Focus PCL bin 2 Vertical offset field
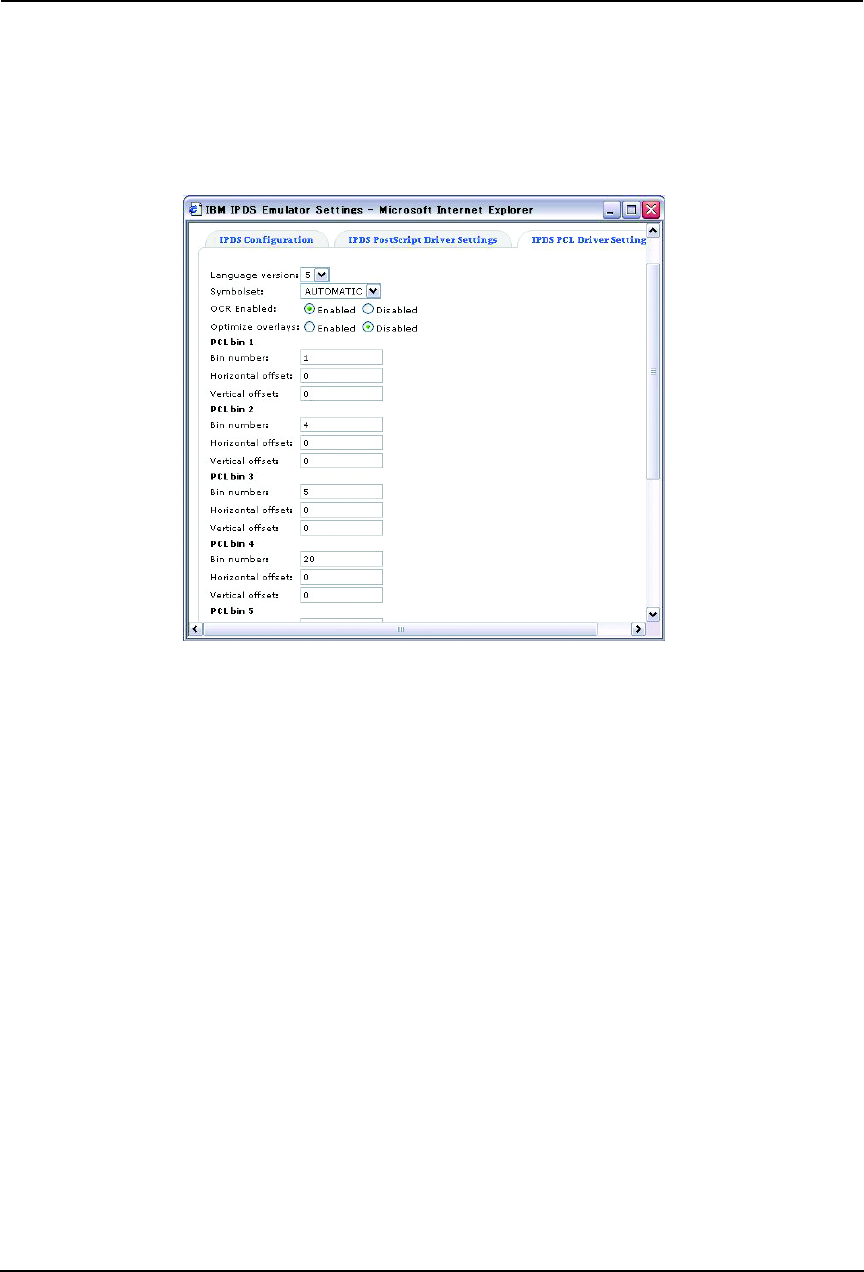The image size is (864, 1272). 342,460
